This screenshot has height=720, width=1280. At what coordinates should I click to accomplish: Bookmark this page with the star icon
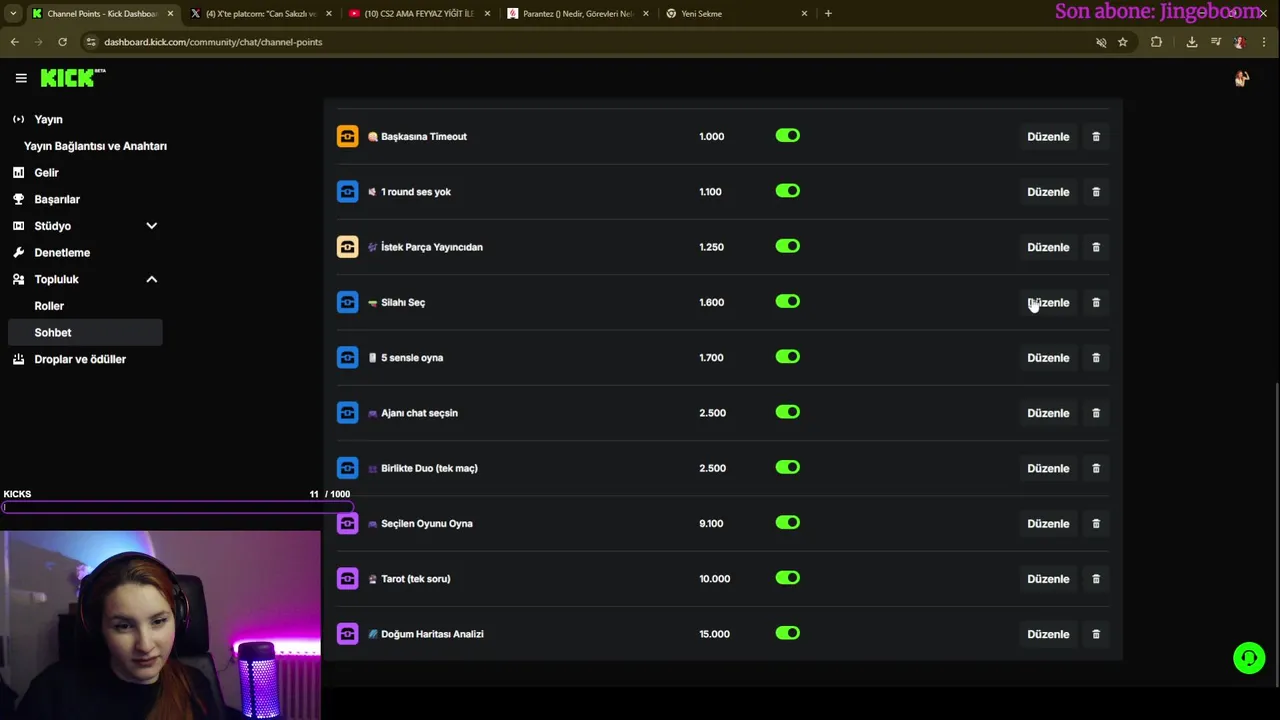(1123, 42)
